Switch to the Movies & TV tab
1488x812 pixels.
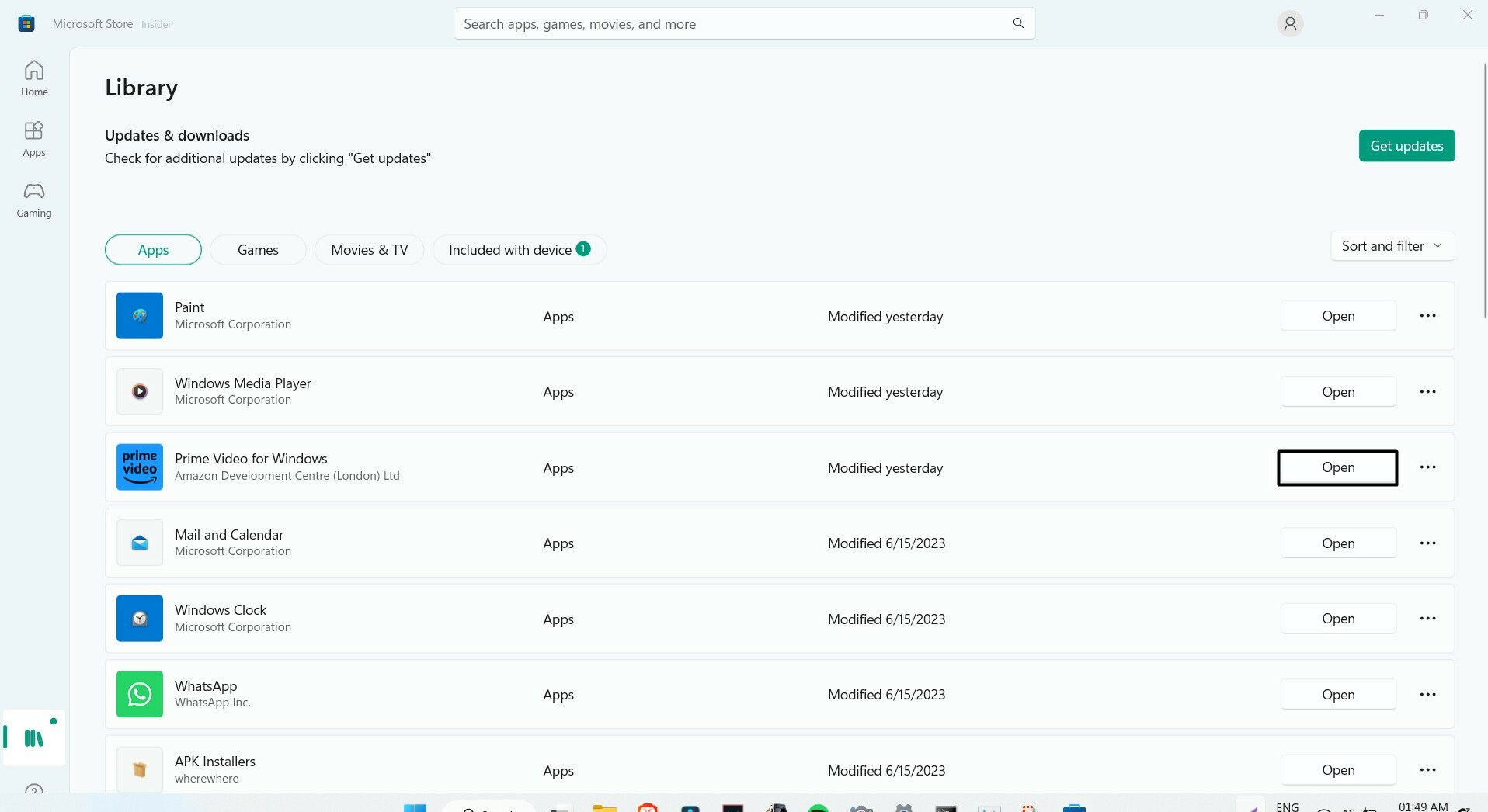point(370,250)
